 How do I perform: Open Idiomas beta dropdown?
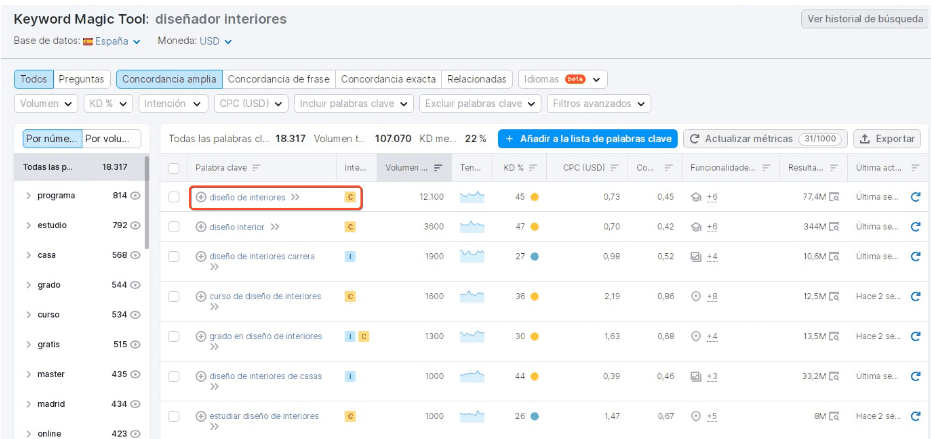point(563,79)
